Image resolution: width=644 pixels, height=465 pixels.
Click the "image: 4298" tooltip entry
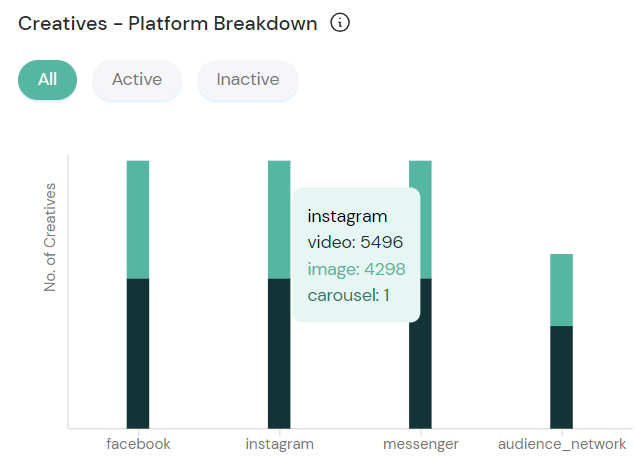pyautogui.click(x=355, y=269)
